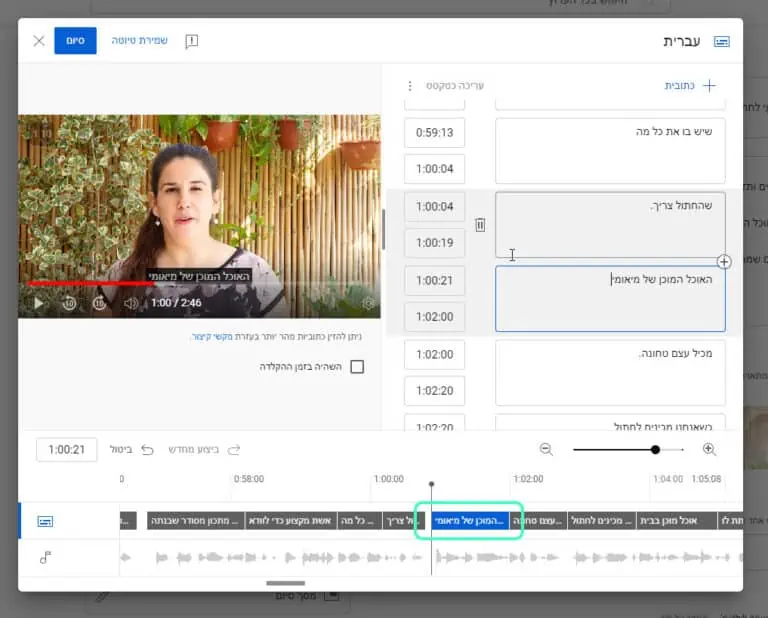Select timeline segment אוכל מוכן בבית

(x=676, y=521)
